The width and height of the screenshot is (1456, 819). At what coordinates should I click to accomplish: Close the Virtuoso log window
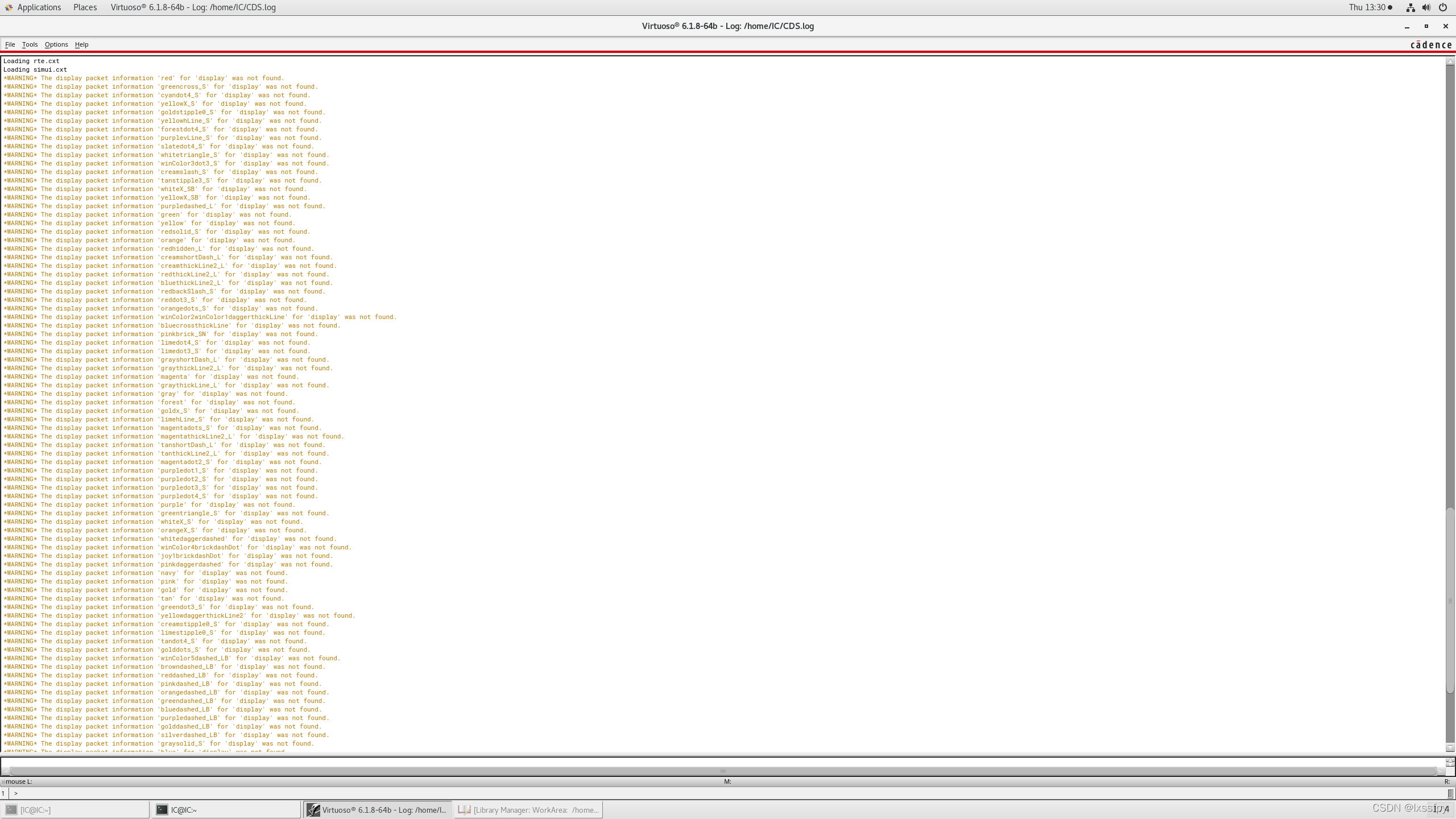[1445, 26]
